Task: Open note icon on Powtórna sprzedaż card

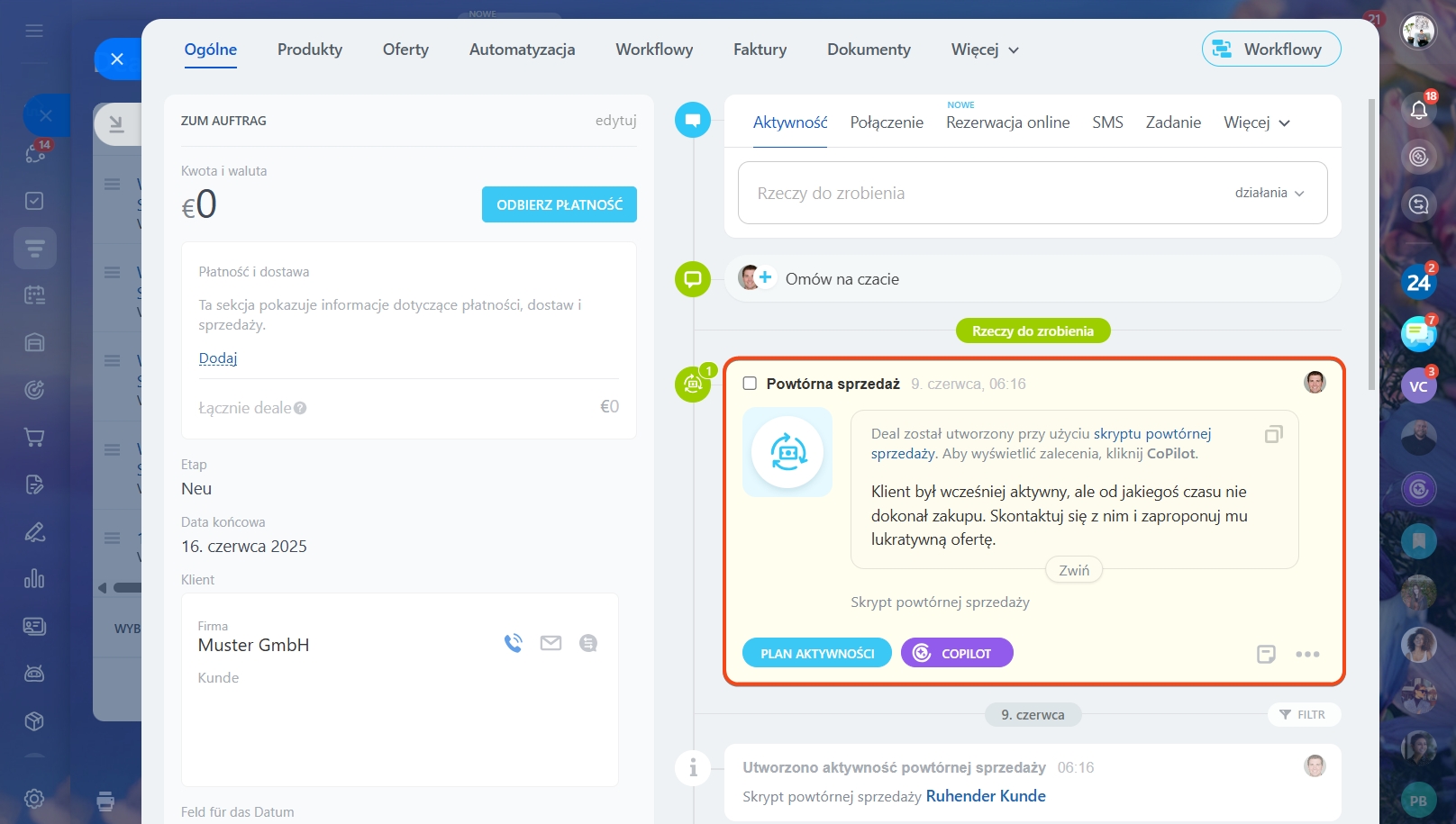Action: [x=1266, y=654]
